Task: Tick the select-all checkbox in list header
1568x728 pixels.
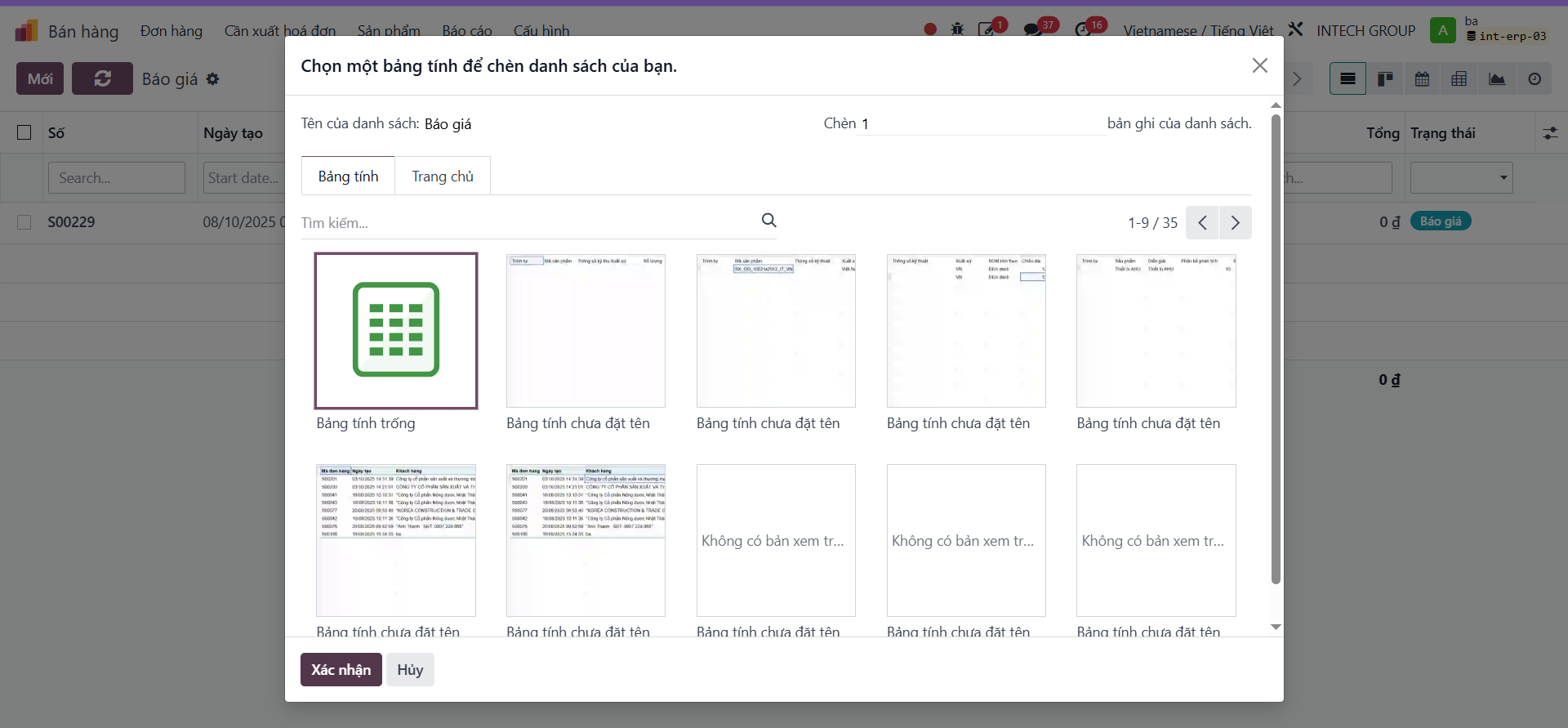Action: [24, 132]
